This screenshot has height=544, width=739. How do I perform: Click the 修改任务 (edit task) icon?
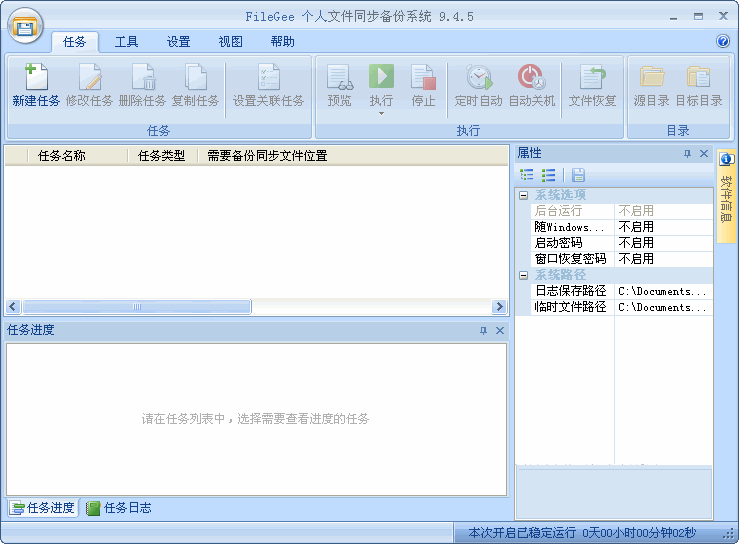click(90, 78)
